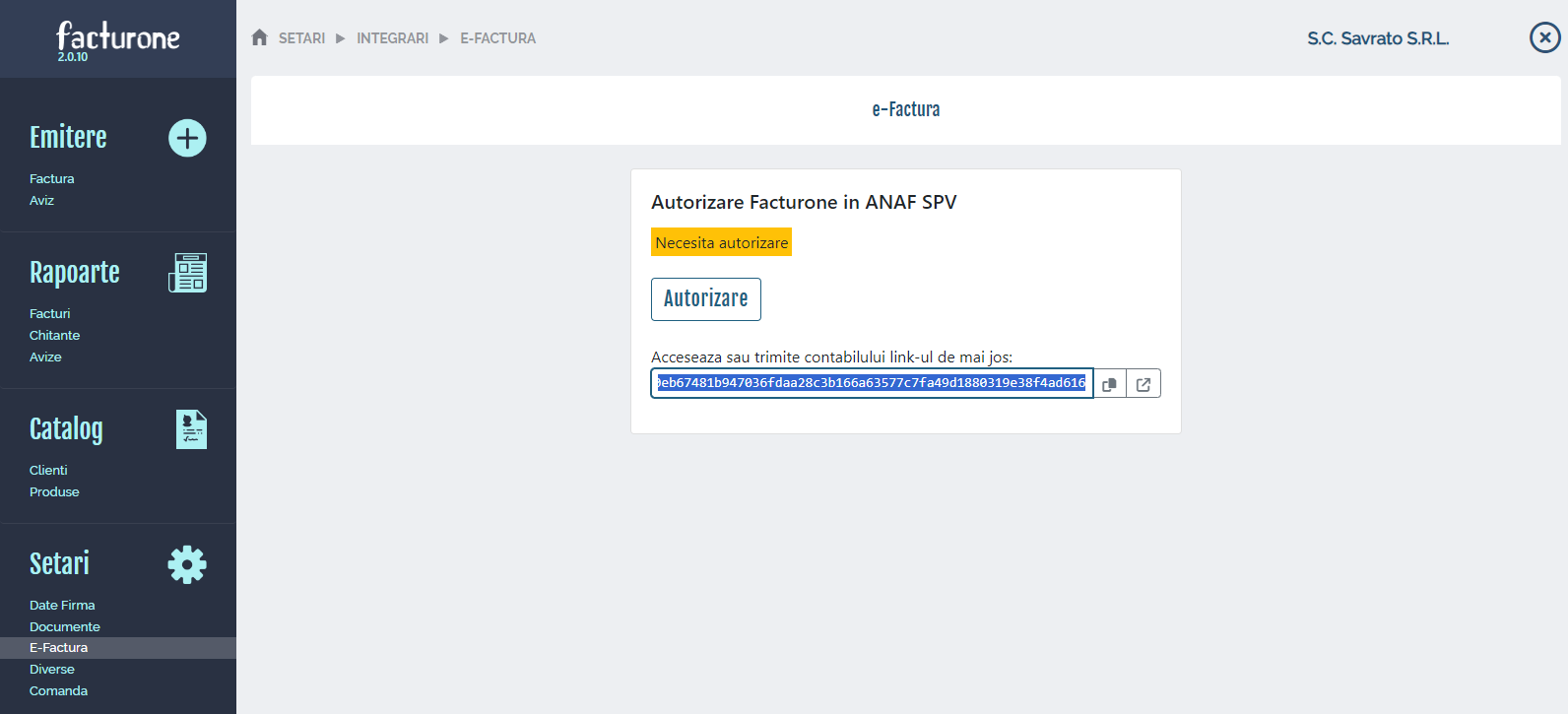Open Comanda settings
The height and width of the screenshot is (714, 1568).
58,691
